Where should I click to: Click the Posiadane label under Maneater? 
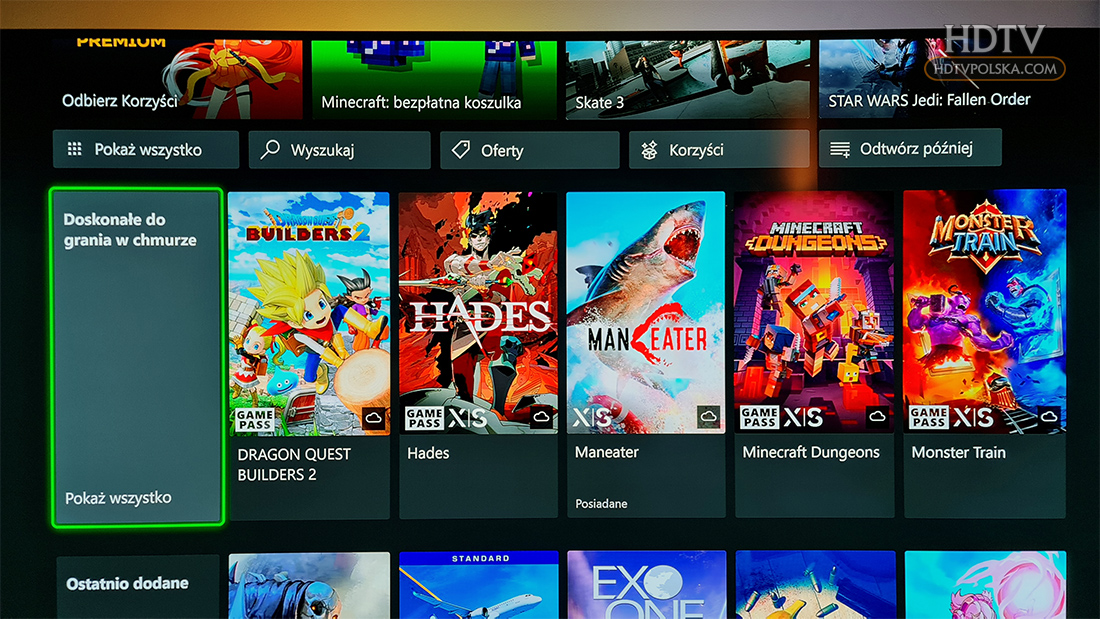pyautogui.click(x=601, y=503)
